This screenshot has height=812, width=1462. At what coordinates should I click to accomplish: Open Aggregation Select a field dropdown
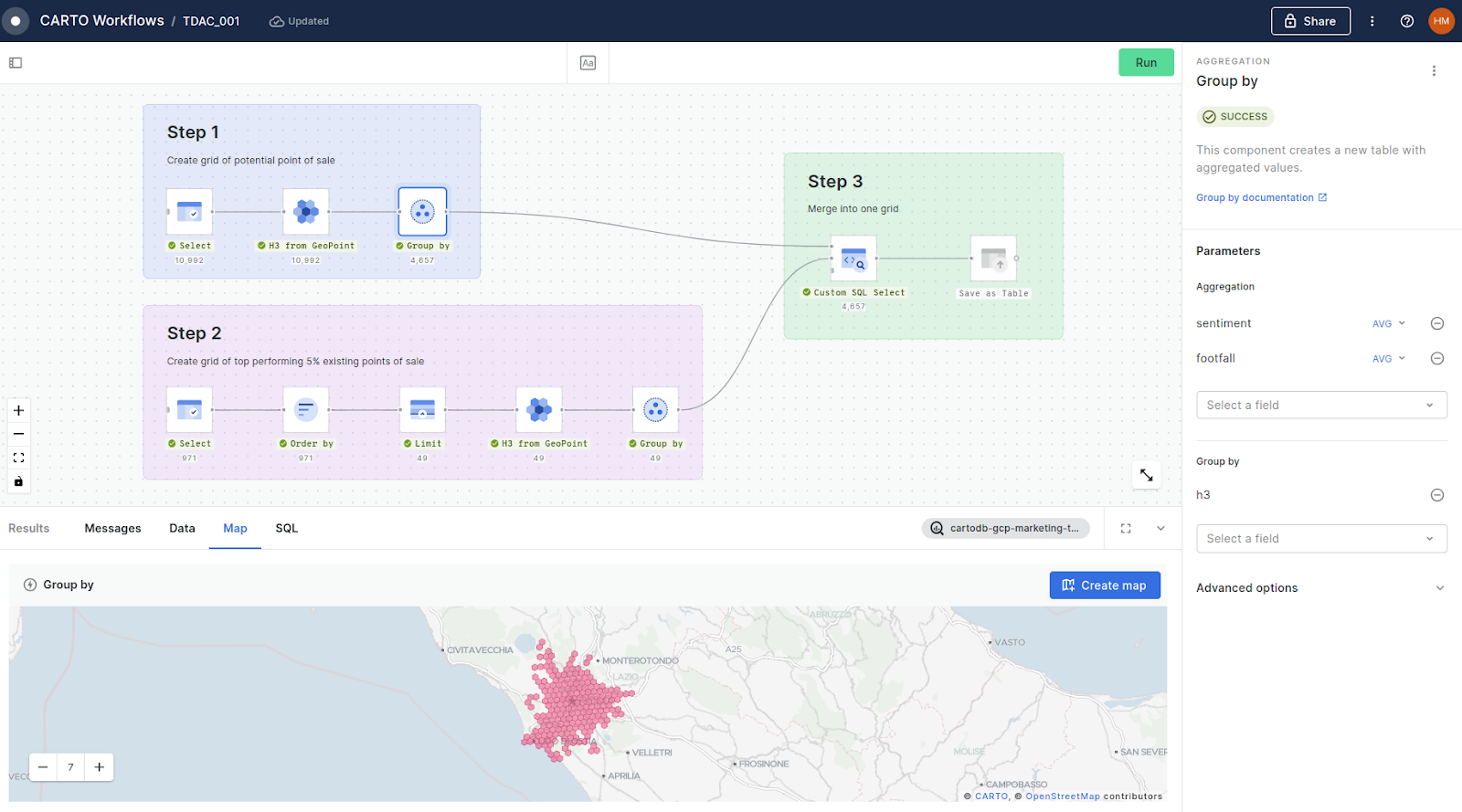(x=1321, y=405)
